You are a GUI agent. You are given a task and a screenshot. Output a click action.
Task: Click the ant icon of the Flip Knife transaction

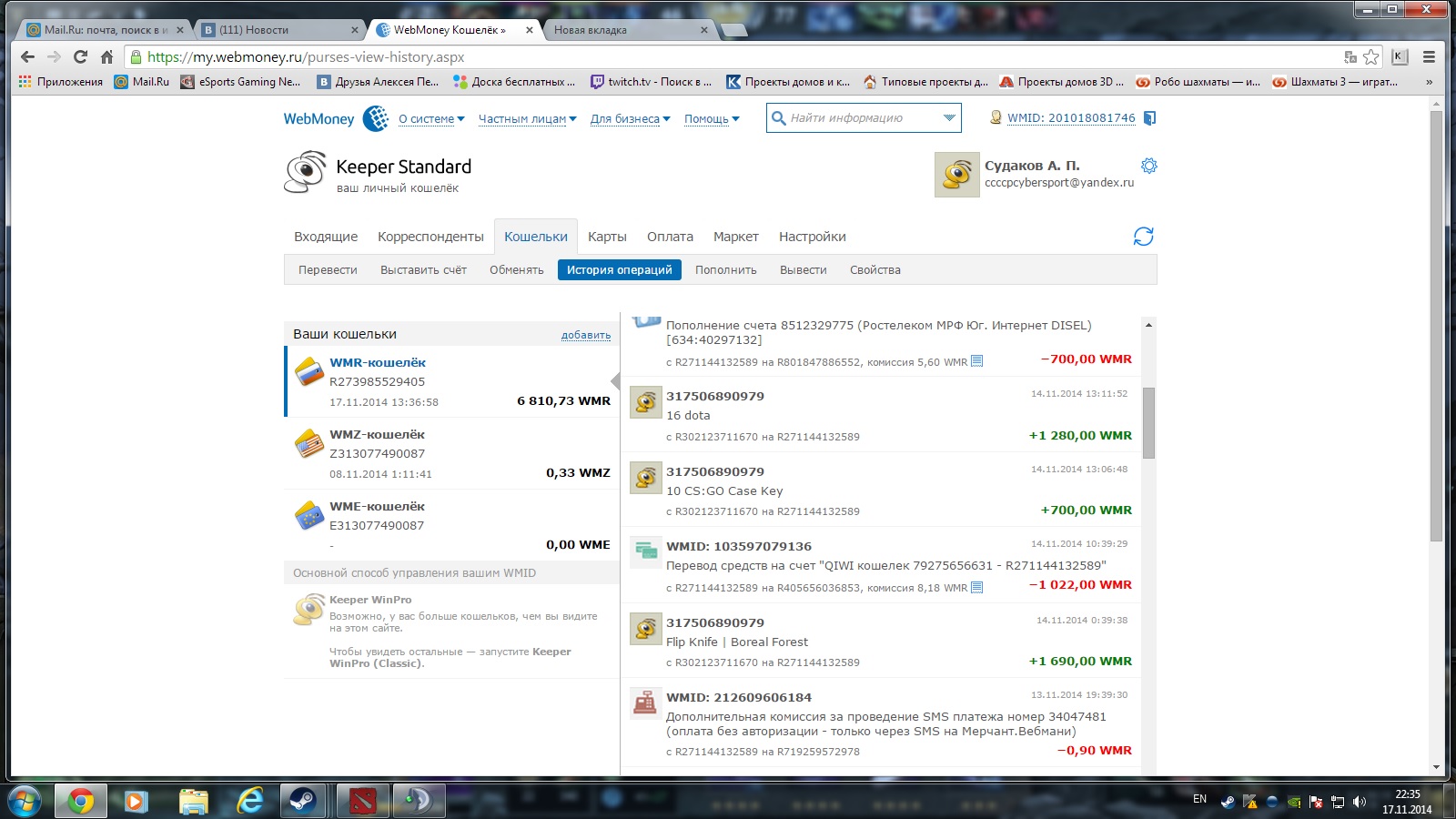click(645, 629)
